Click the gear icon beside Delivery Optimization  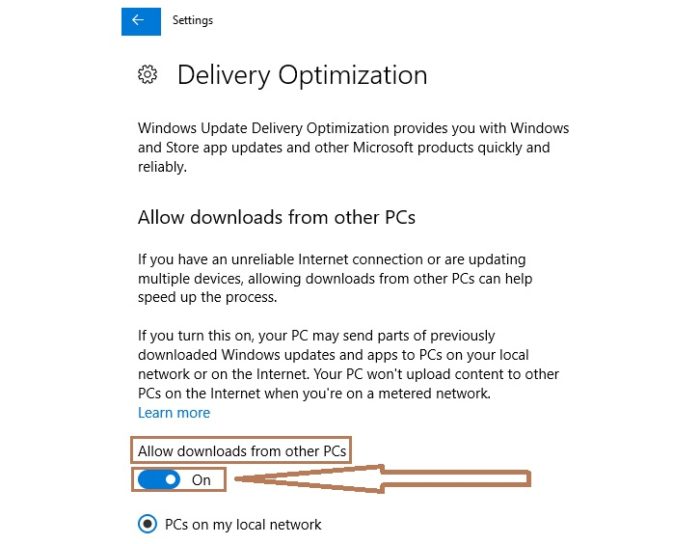coord(147,74)
